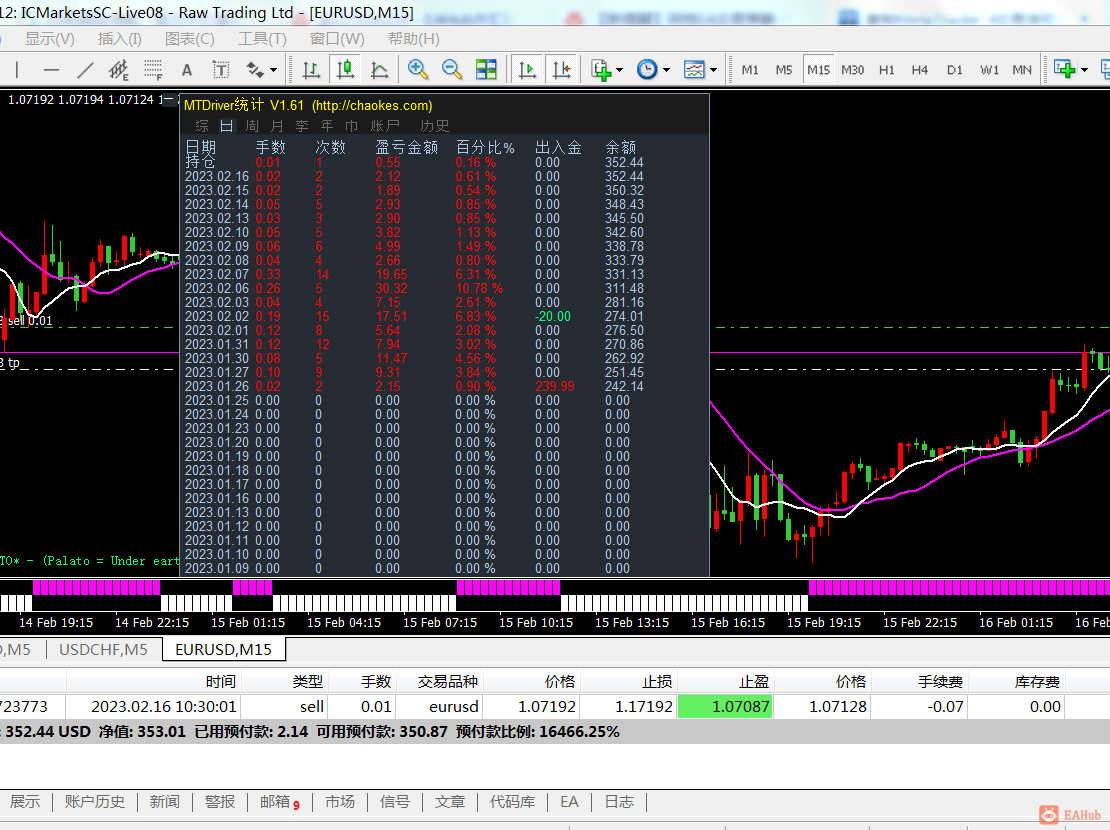
Task: Open the 显示(V) menu
Action: 50,39
